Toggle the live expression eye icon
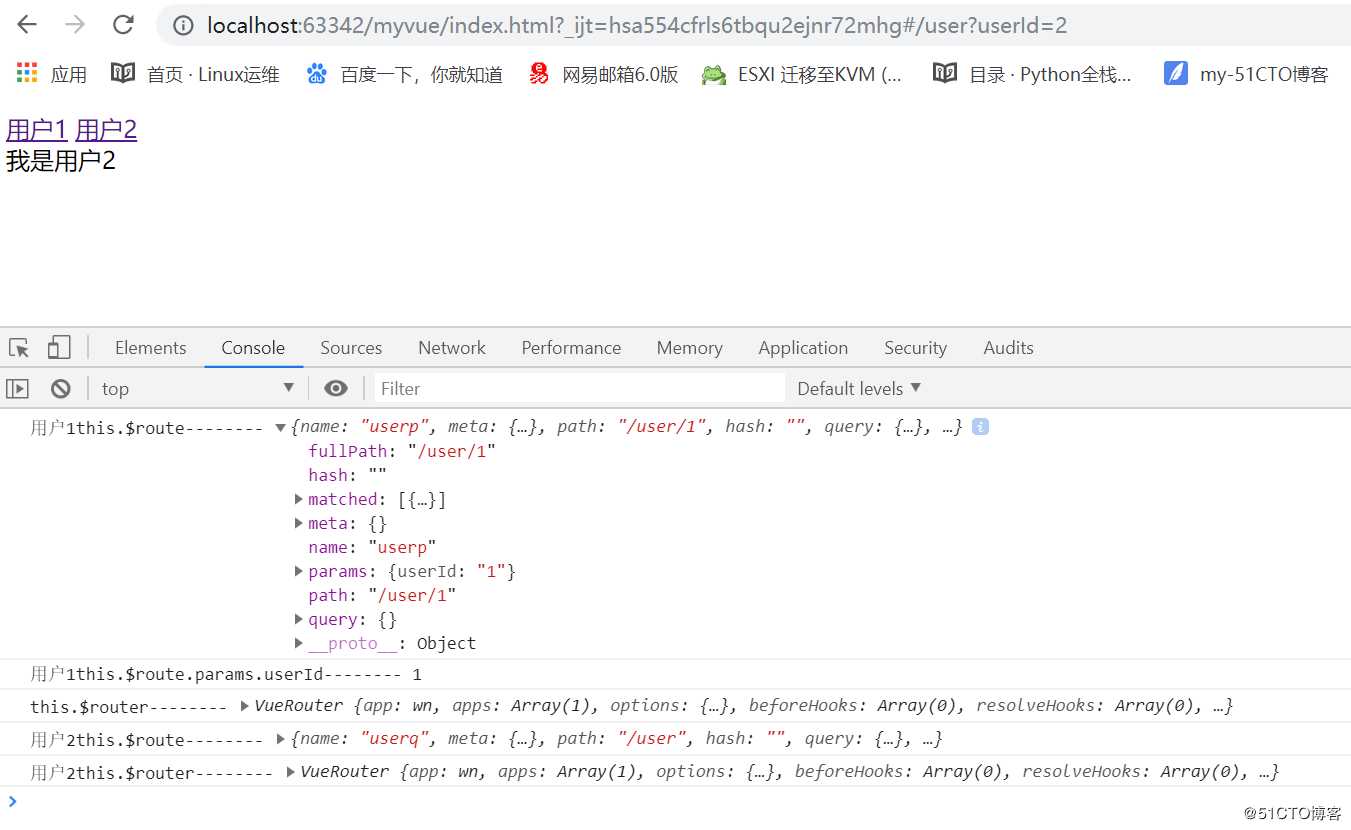This screenshot has width=1351, height=830. pos(336,389)
